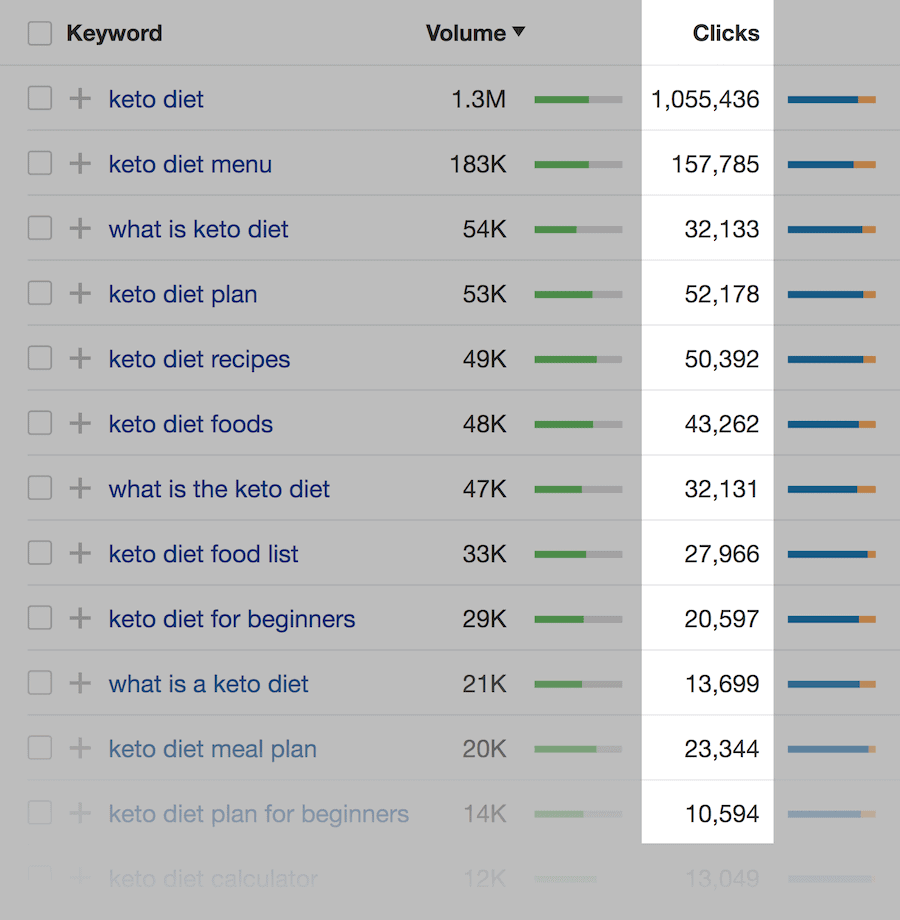900x920 pixels.
Task: Check the box for keto diet row
Action: tap(40, 99)
